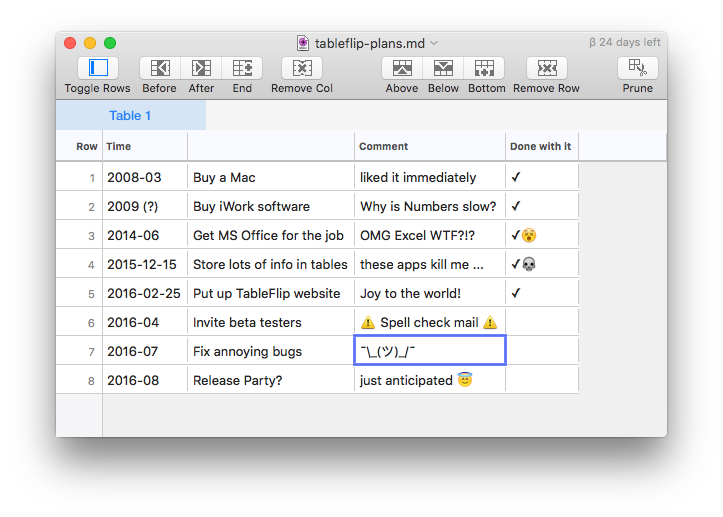Select row number 8
This screenshot has width=723, height=517.
click(x=79, y=381)
